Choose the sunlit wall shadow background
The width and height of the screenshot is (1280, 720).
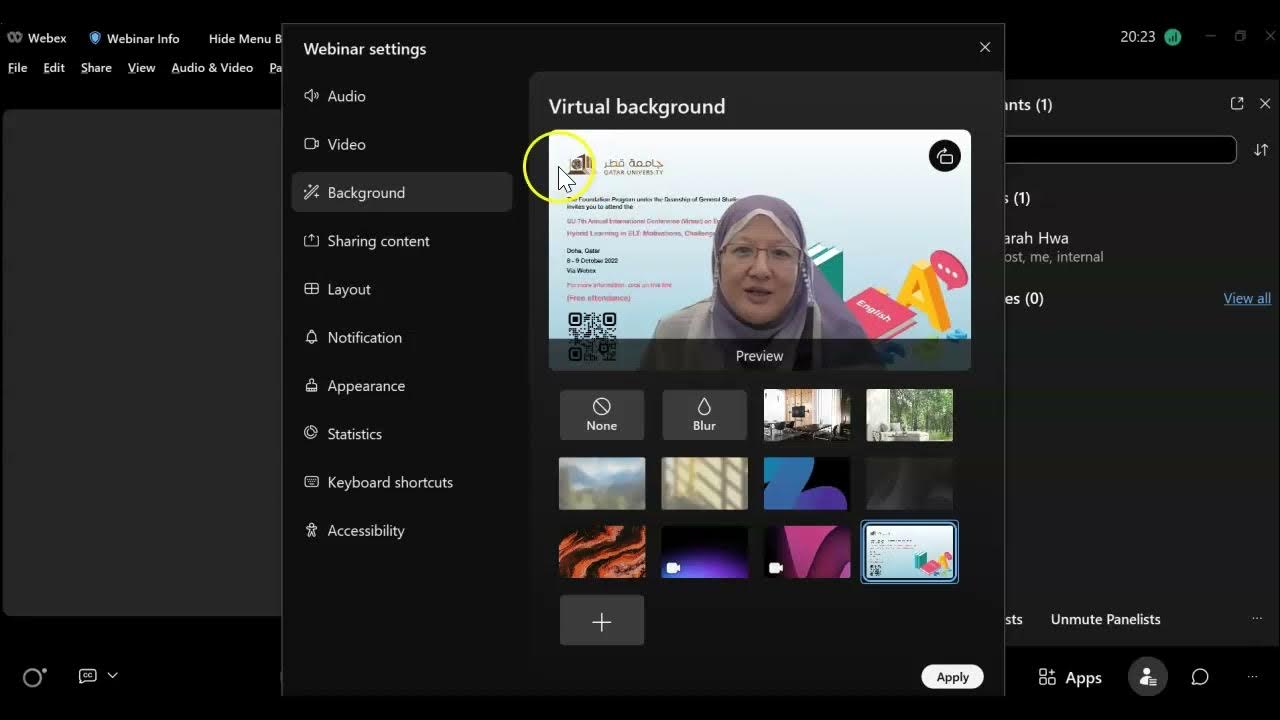(704, 483)
